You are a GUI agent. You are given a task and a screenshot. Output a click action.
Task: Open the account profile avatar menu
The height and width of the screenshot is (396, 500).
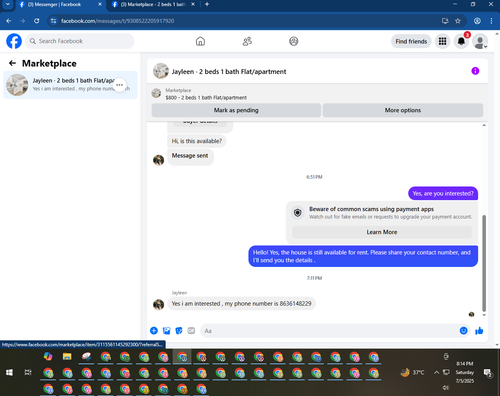click(x=480, y=41)
